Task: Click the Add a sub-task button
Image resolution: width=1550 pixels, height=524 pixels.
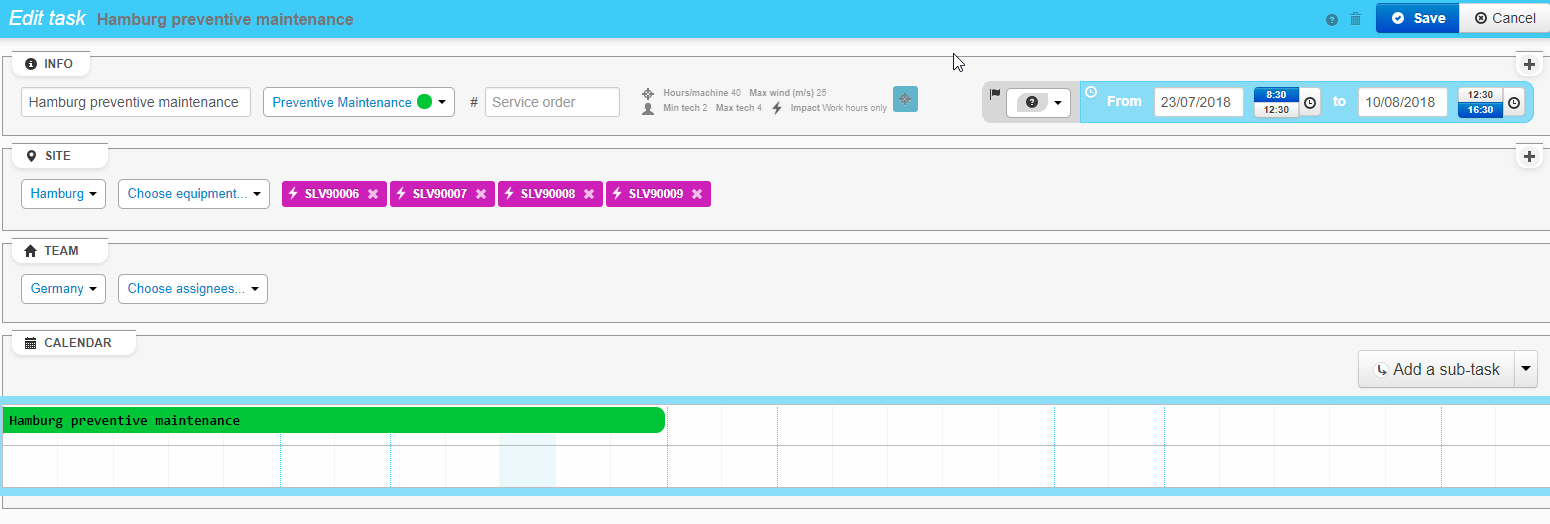Action: click(1436, 369)
